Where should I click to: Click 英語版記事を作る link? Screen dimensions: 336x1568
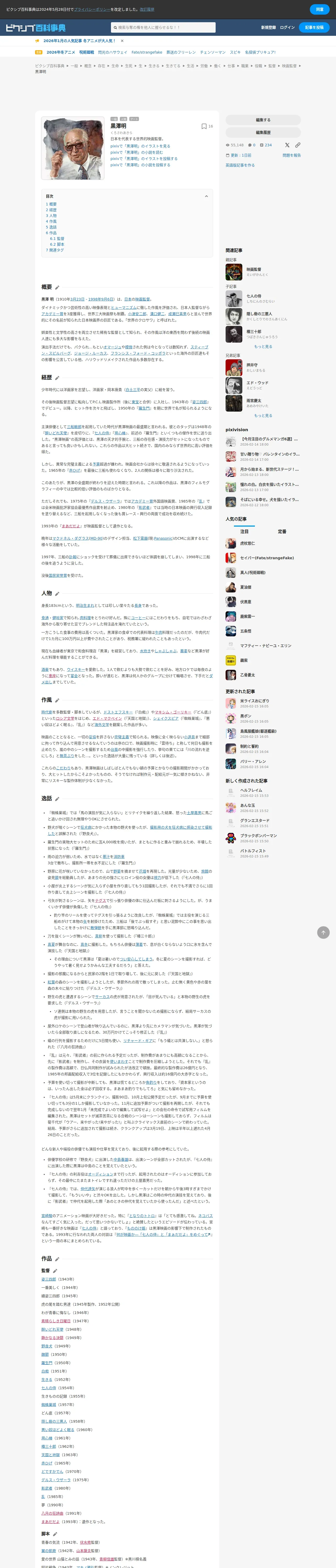tap(240, 165)
